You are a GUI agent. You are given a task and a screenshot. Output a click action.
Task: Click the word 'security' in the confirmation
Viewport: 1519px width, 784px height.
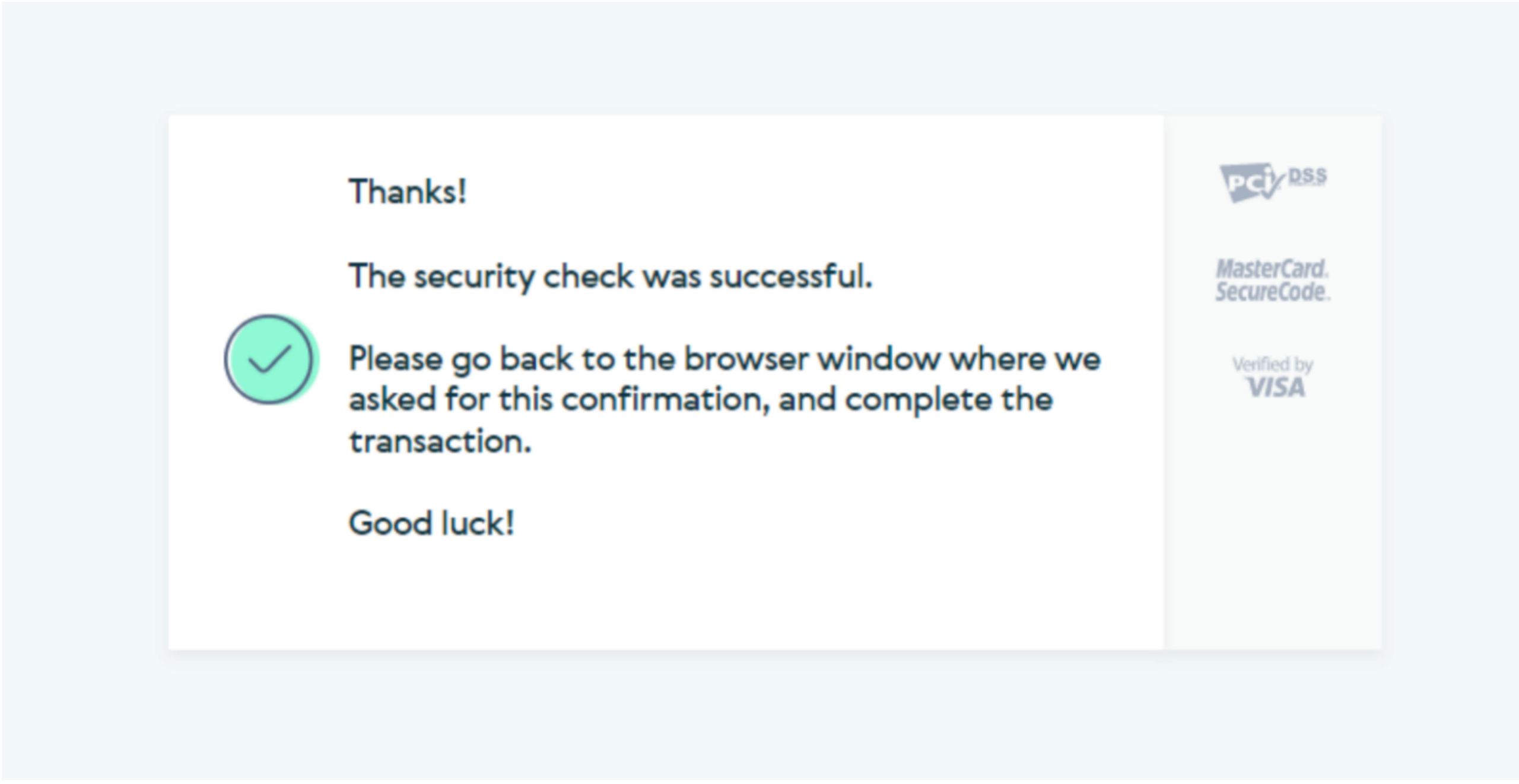tap(474, 278)
